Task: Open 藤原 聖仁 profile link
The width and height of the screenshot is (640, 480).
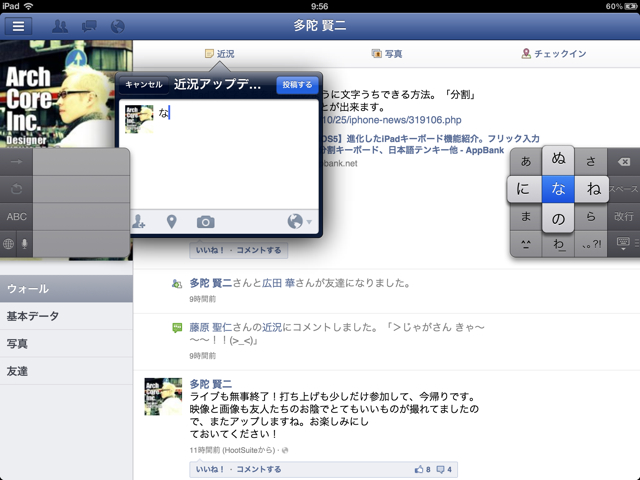Action: click(210, 327)
